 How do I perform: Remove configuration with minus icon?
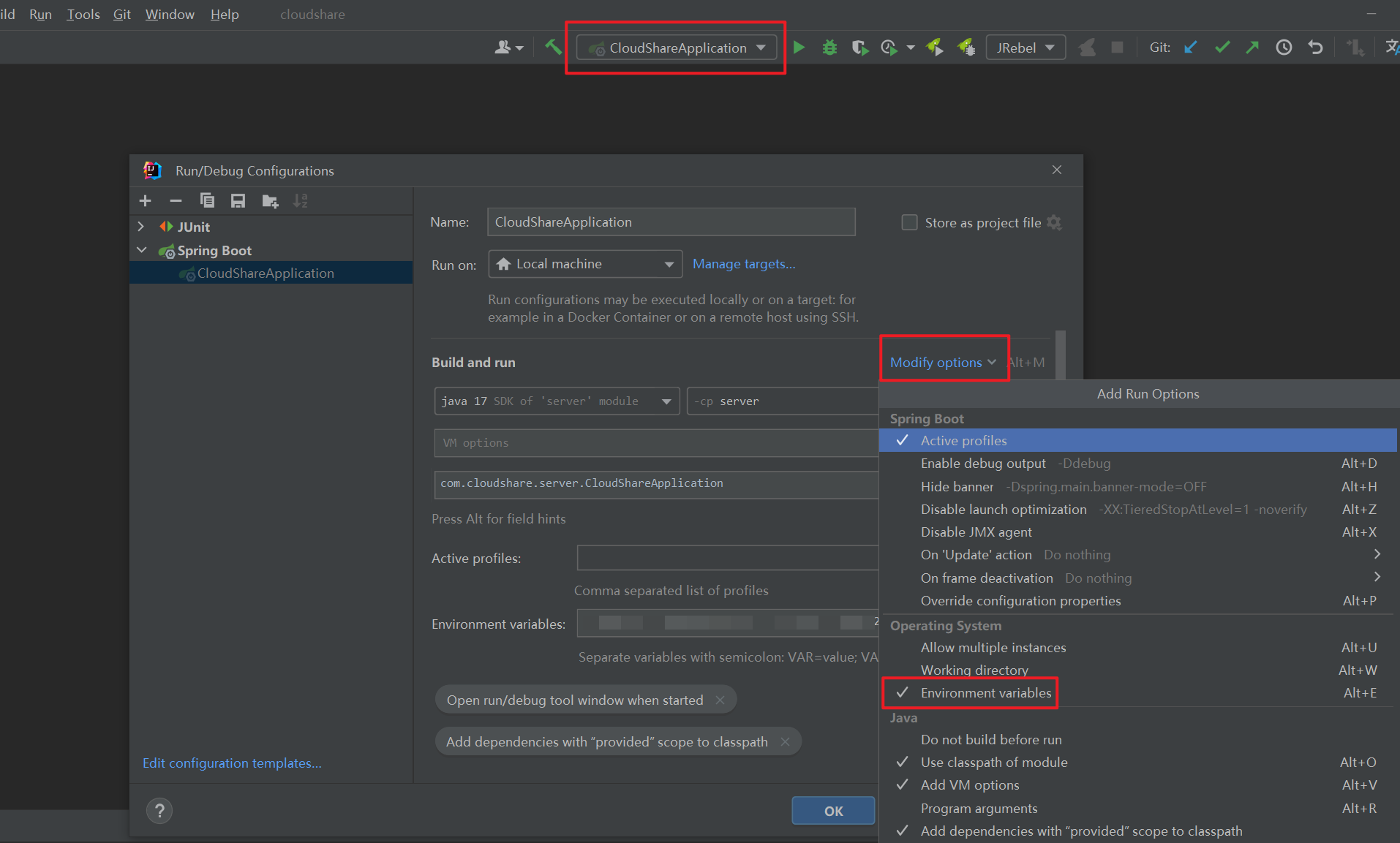[x=176, y=200]
